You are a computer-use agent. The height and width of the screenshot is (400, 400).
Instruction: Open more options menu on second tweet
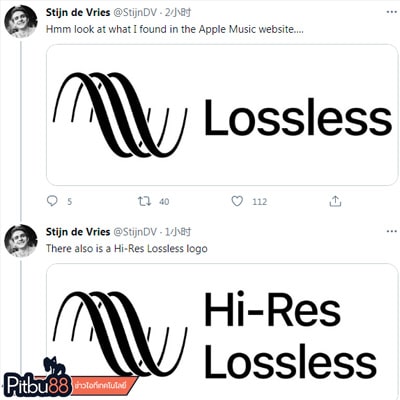point(391,231)
